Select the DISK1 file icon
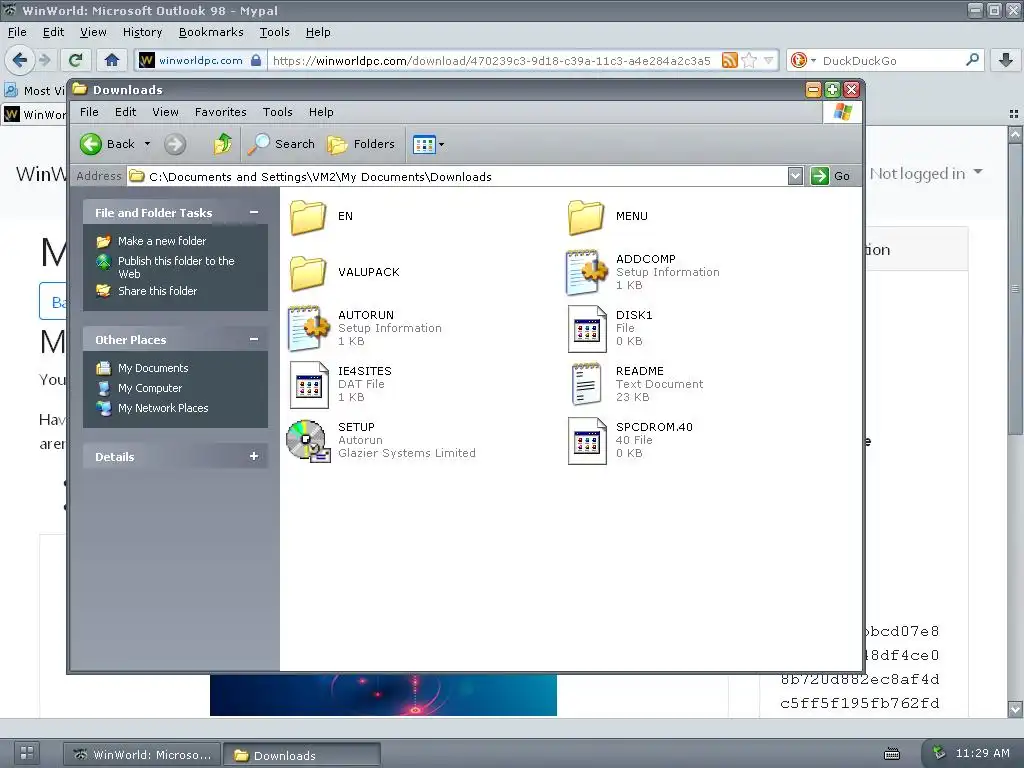Screen dimensions: 1024x768 tap(586, 328)
